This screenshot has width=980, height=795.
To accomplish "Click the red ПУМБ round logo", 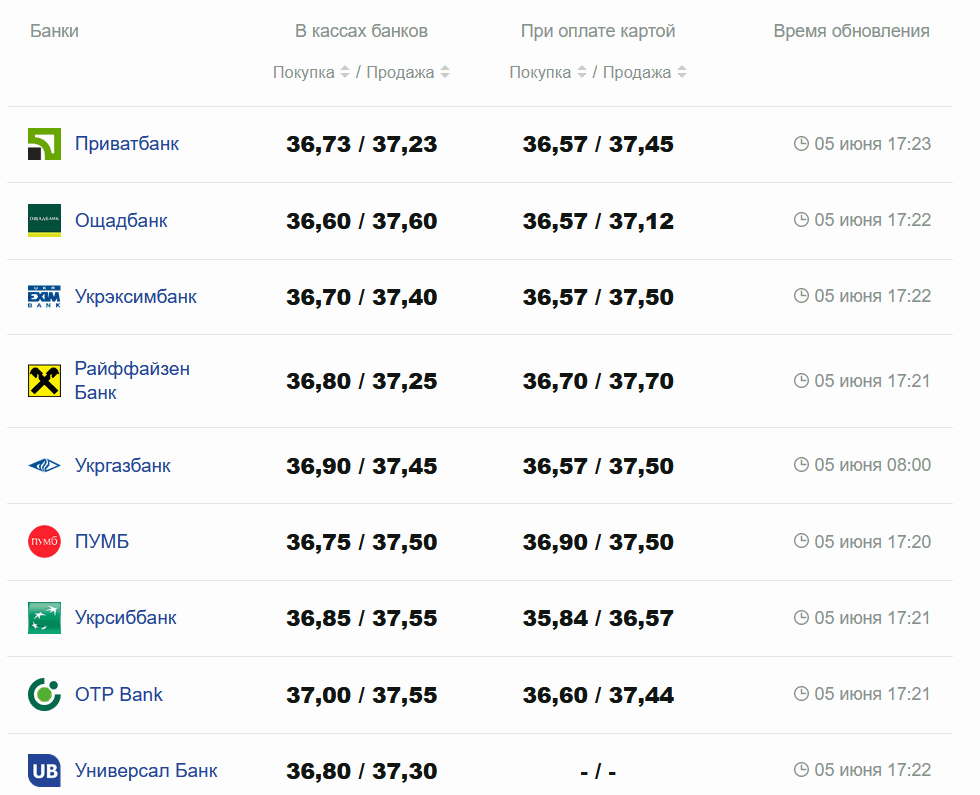I will [x=44, y=542].
